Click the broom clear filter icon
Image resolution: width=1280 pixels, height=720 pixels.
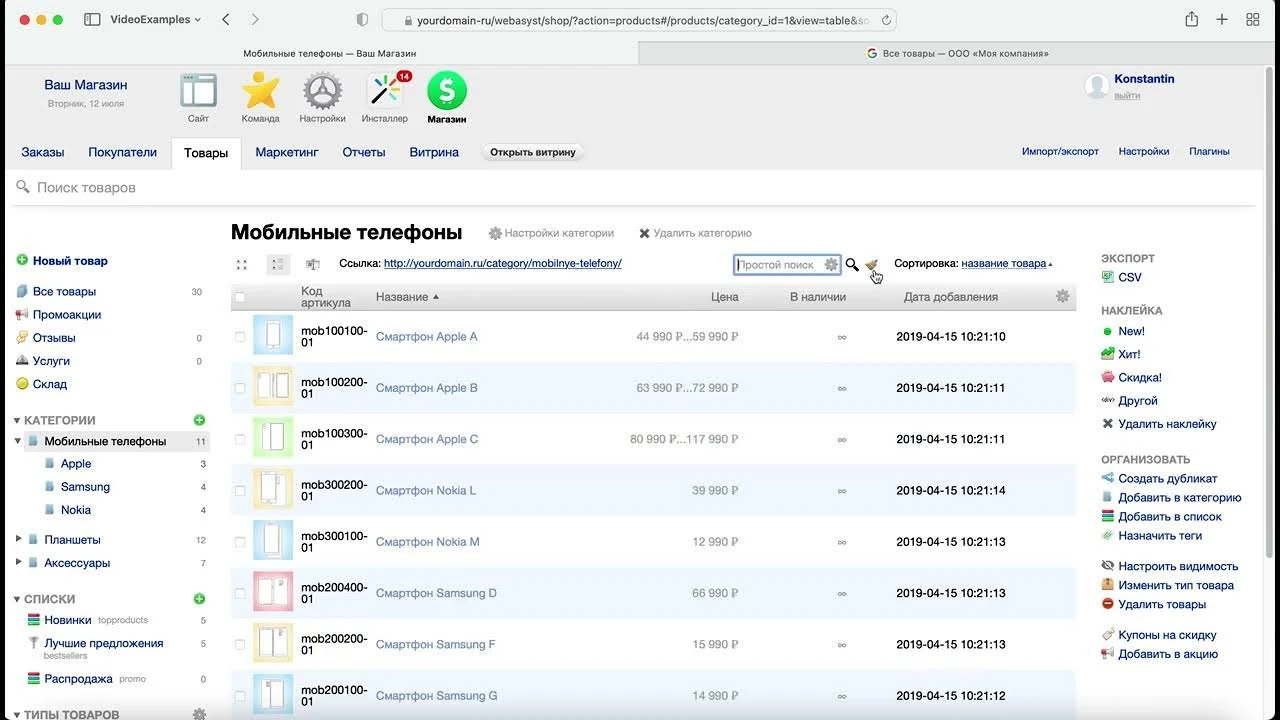[x=871, y=265]
